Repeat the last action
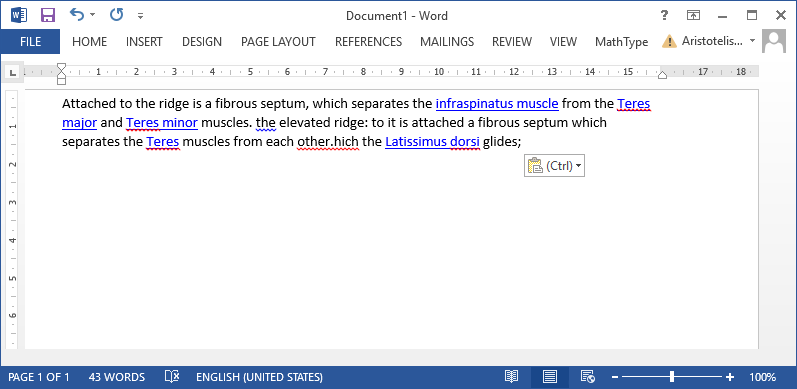The height and width of the screenshot is (389, 797). tap(116, 15)
